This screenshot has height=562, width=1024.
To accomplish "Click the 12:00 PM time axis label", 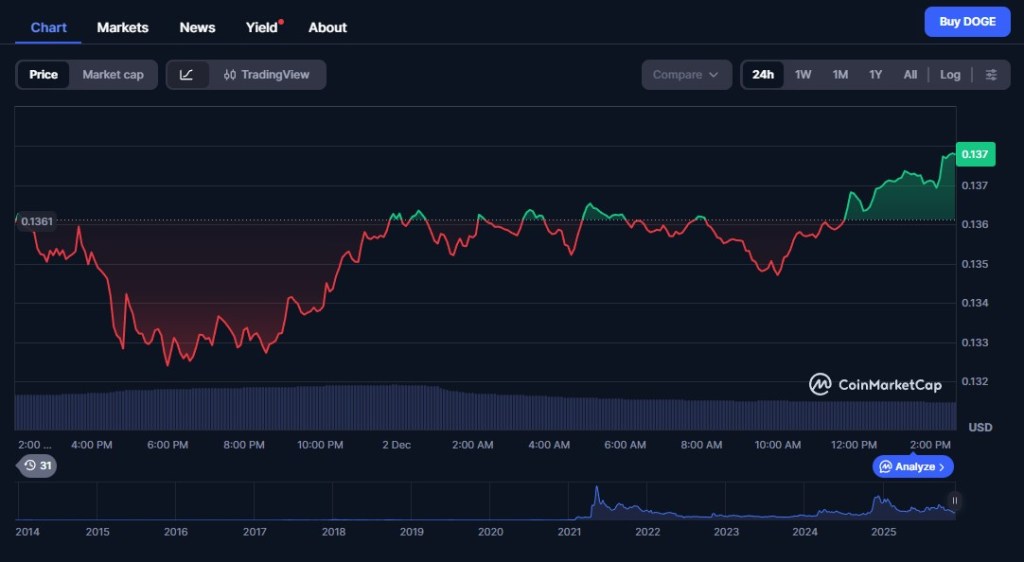I will pyautogui.click(x=854, y=445).
